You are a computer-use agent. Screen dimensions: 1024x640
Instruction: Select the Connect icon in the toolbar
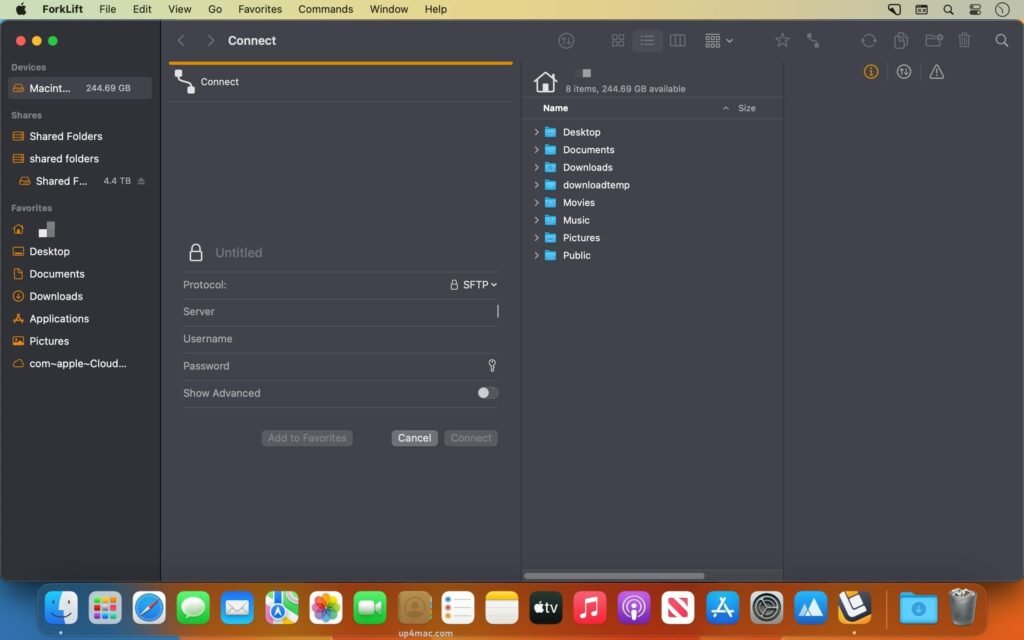coord(814,40)
